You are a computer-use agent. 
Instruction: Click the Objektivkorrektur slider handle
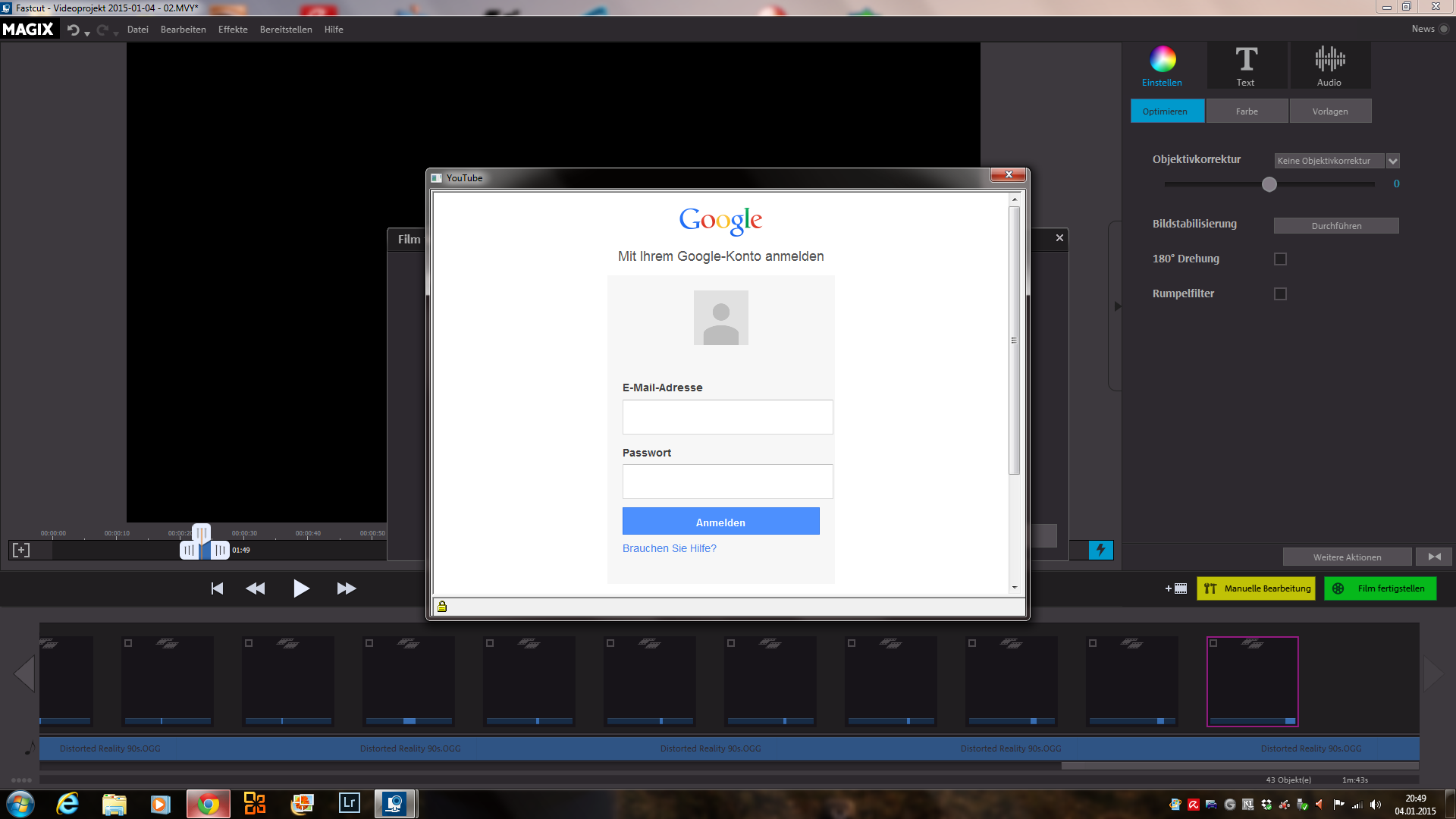(1269, 184)
